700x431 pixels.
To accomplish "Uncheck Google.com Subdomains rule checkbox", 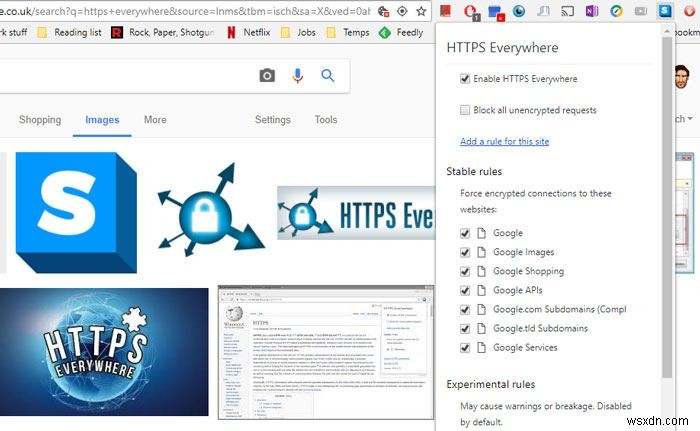I will (x=465, y=310).
